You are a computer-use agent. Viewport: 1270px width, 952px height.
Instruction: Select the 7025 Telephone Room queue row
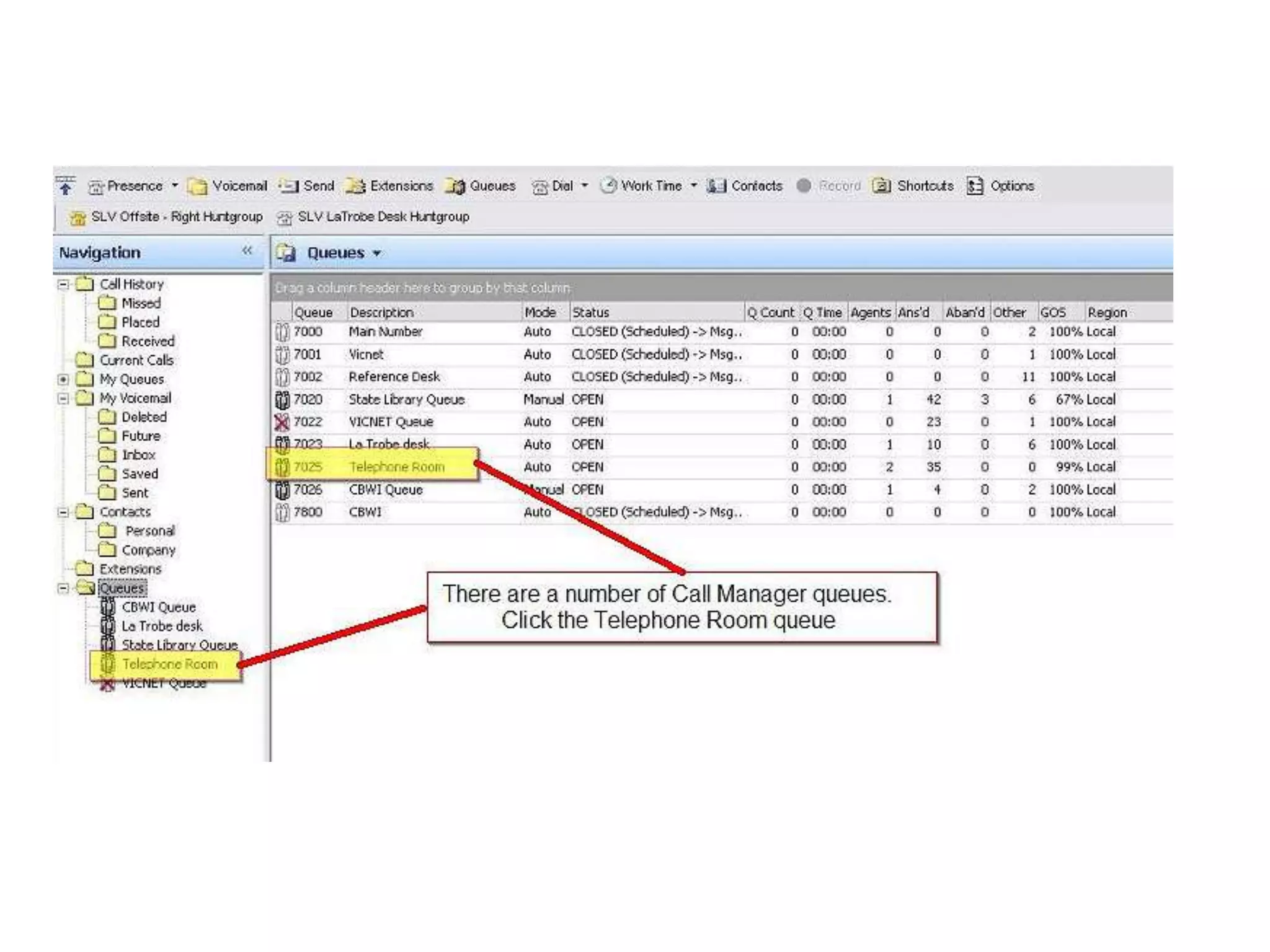(396, 467)
